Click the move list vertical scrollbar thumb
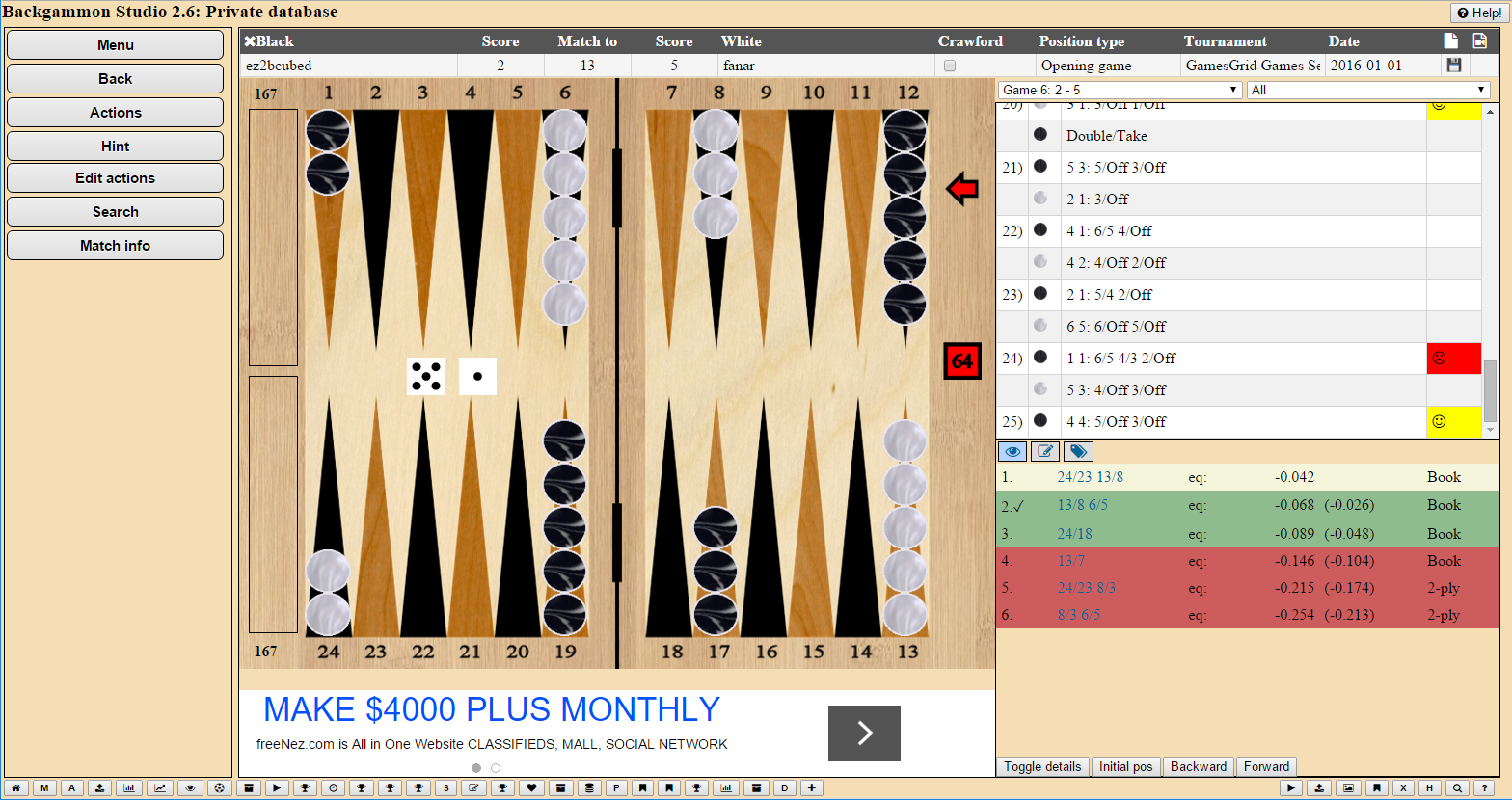Image resolution: width=1512 pixels, height=800 pixels. 1491,390
